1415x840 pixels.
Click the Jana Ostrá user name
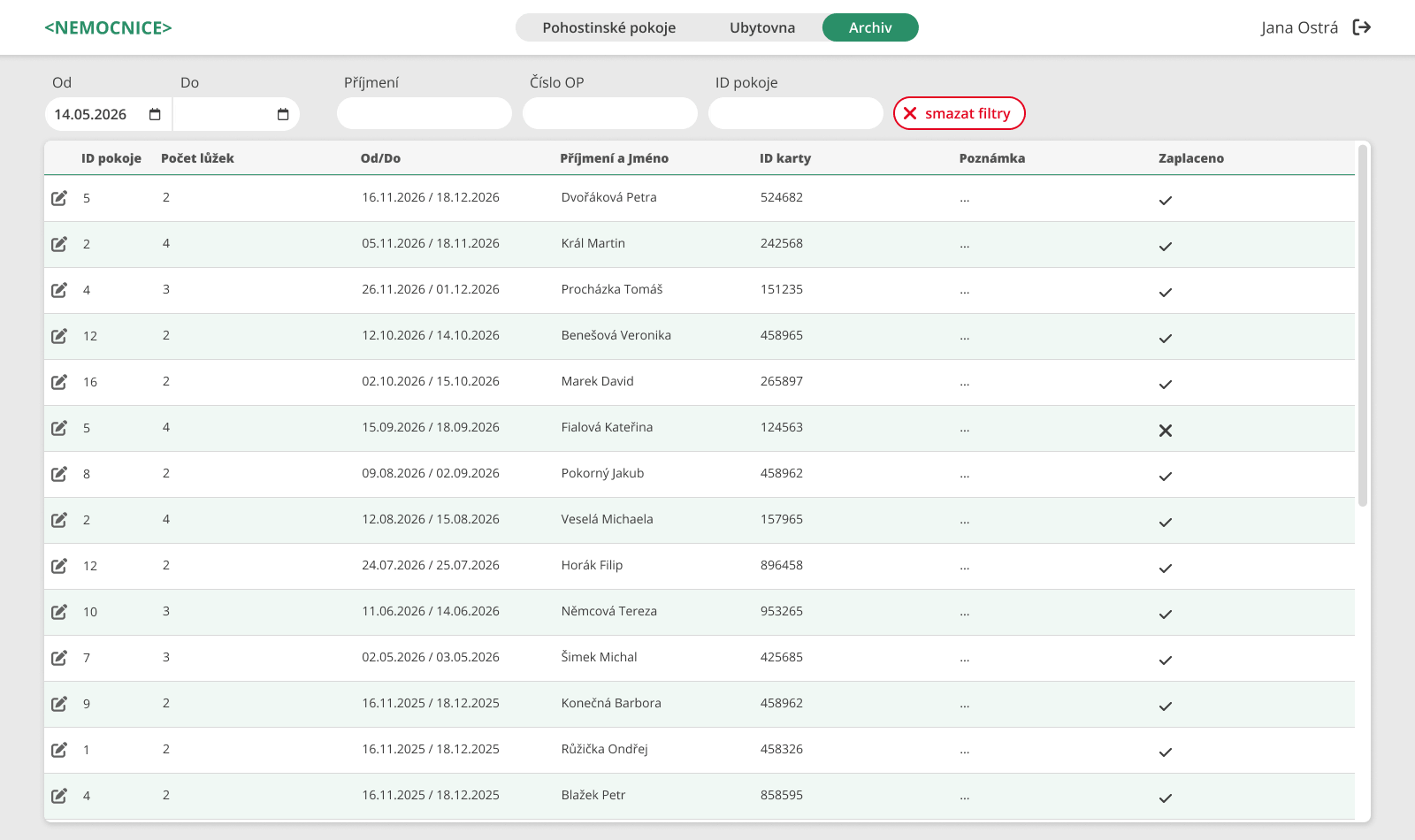point(1299,27)
